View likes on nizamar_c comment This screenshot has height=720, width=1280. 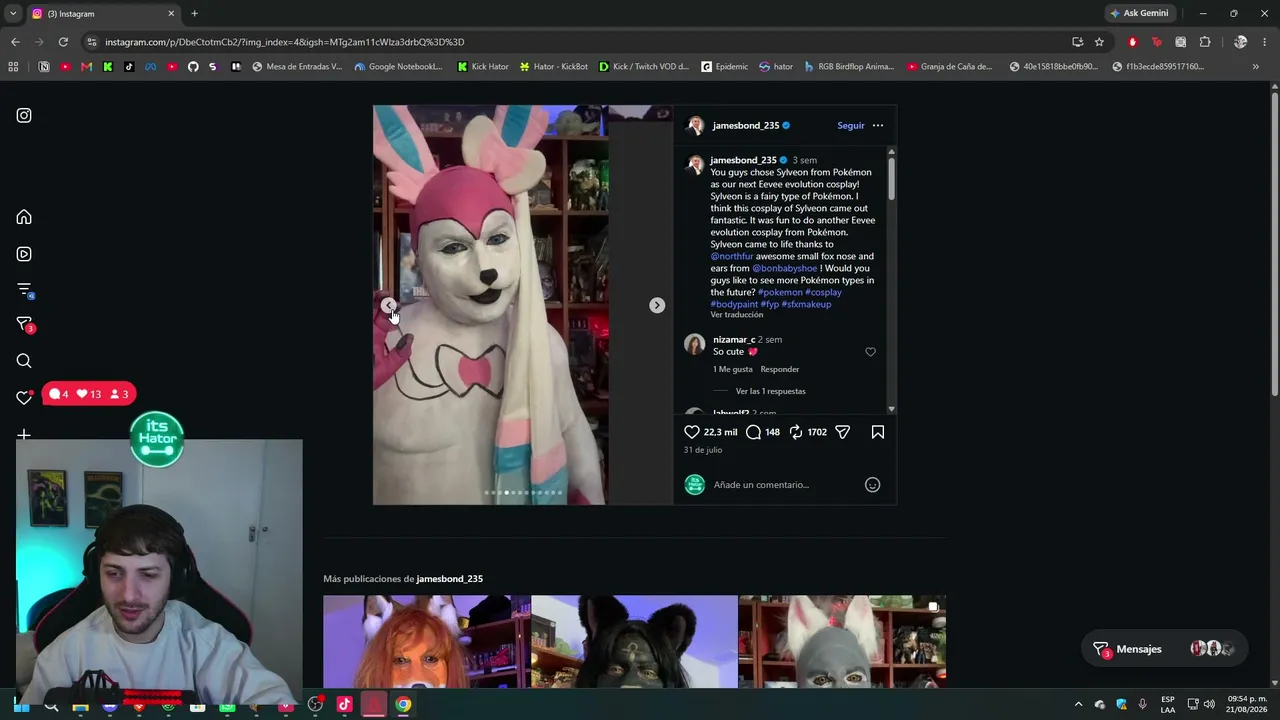pos(733,370)
